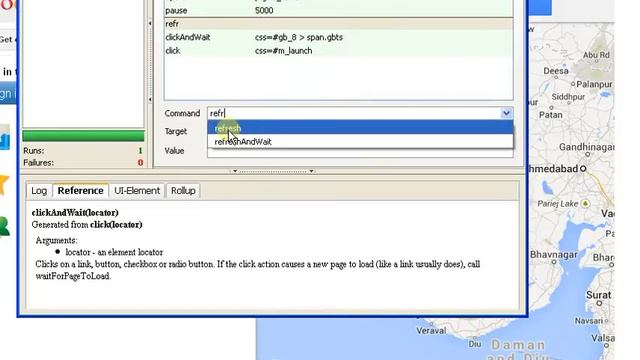
Task: Select the 'pause' command row
Action: [x=338, y=11]
